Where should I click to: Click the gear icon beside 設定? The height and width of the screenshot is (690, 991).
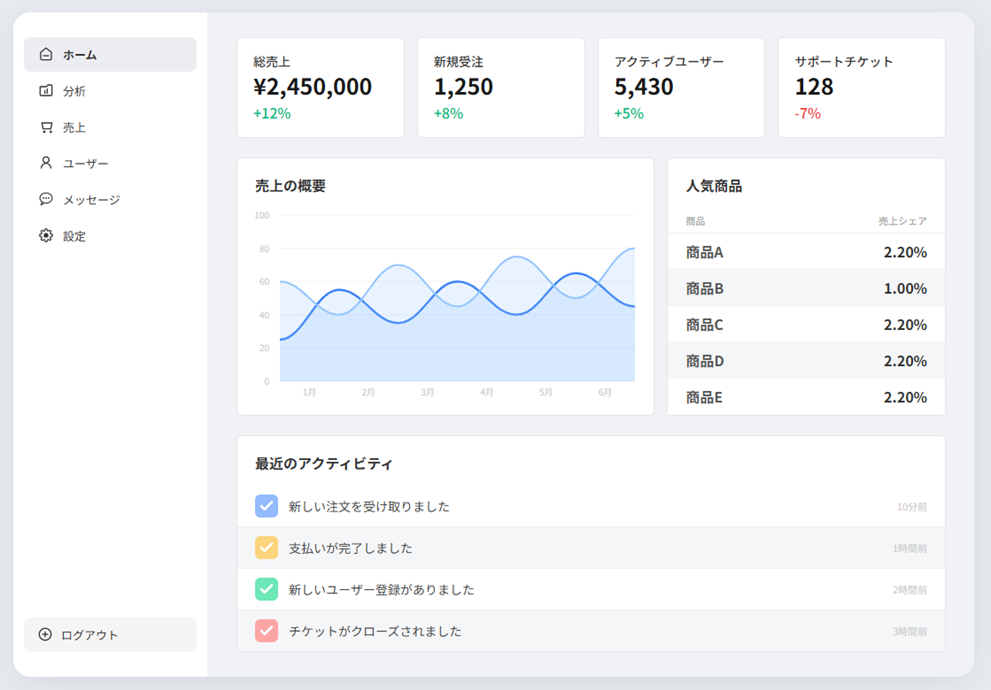point(46,236)
